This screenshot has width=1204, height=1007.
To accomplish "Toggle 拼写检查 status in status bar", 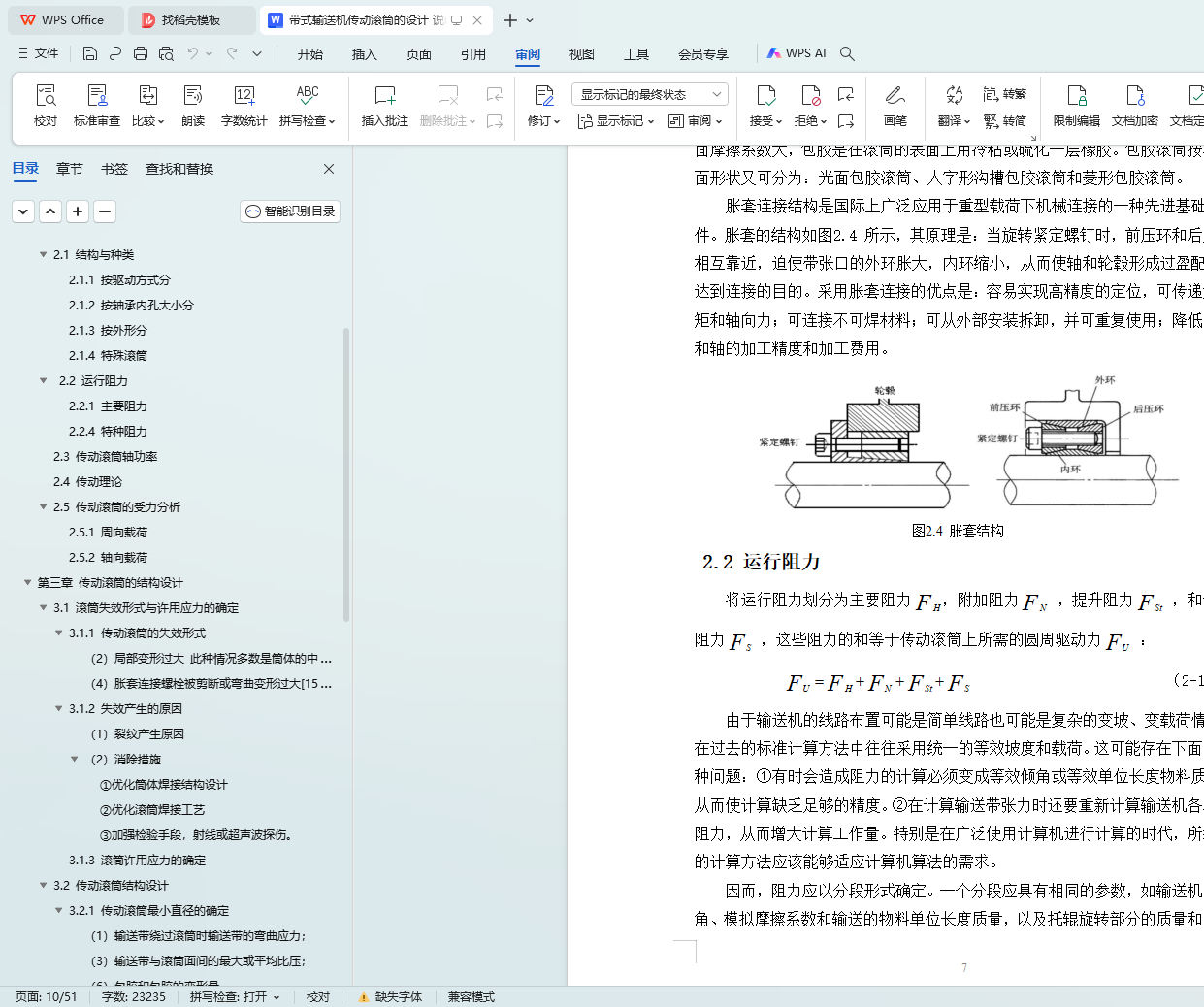I will click(x=235, y=997).
